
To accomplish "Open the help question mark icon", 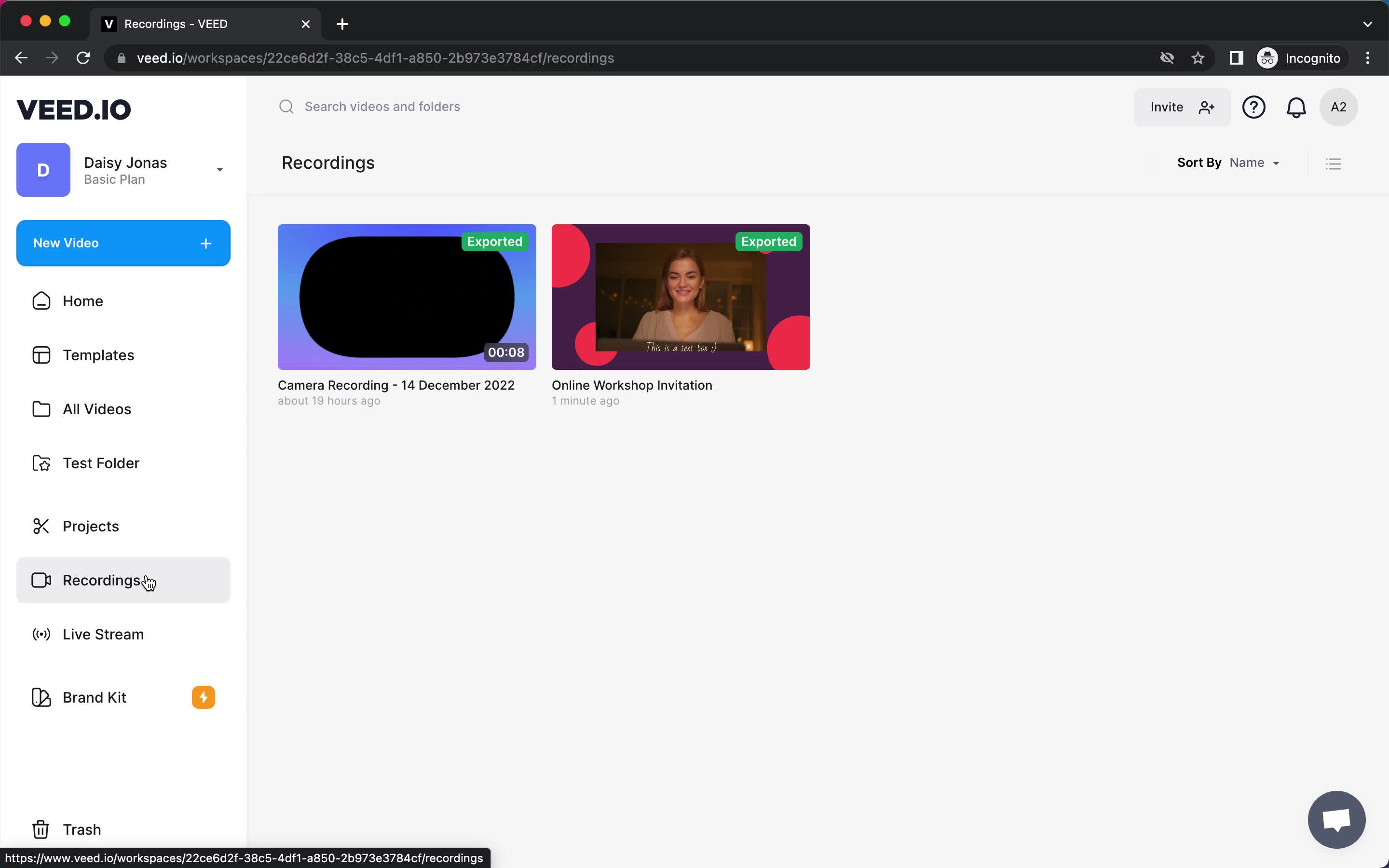I will coord(1253,108).
